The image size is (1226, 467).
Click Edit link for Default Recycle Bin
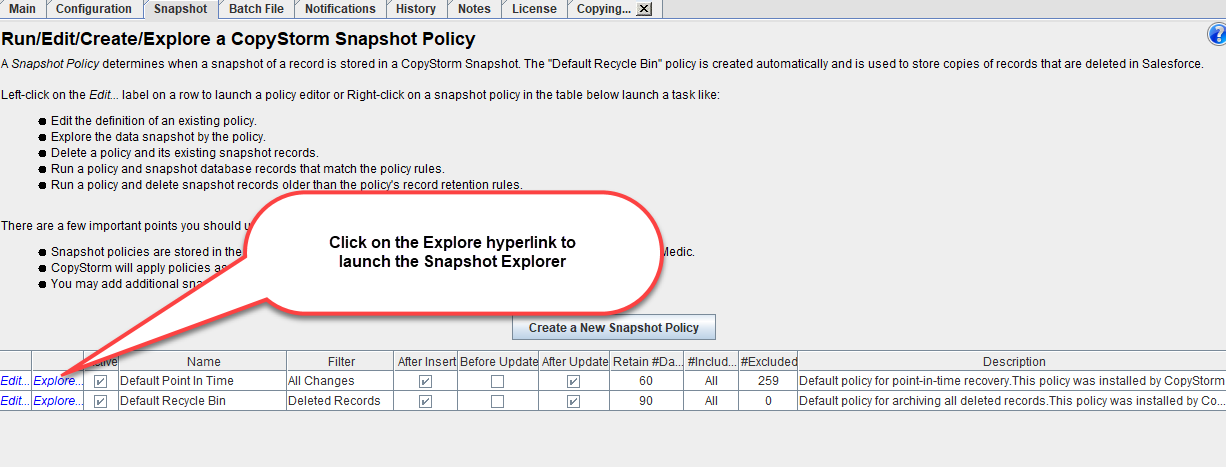pyautogui.click(x=15, y=401)
